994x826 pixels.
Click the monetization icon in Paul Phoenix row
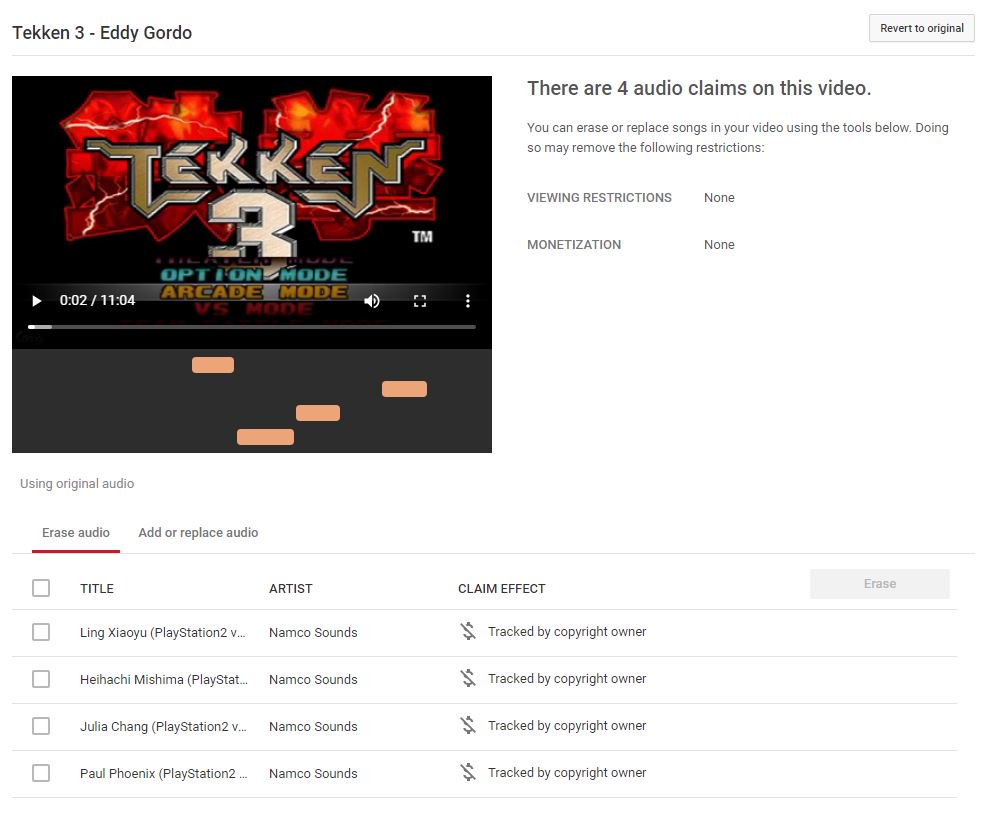[x=468, y=772]
